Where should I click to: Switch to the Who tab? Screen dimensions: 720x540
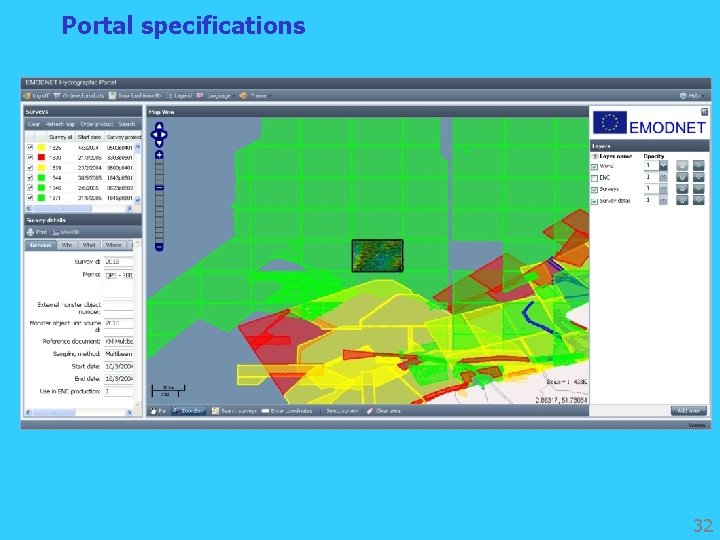click(x=67, y=245)
